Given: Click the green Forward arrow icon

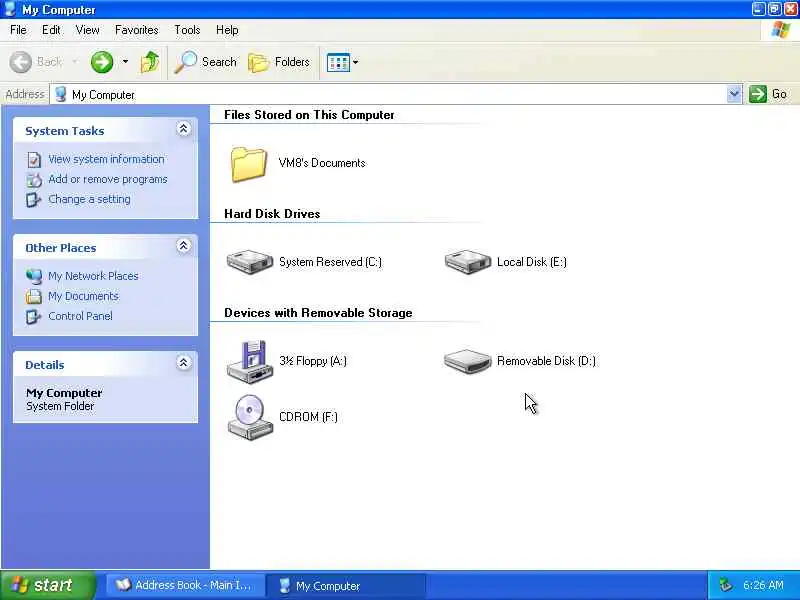Looking at the screenshot, I should (x=102, y=62).
